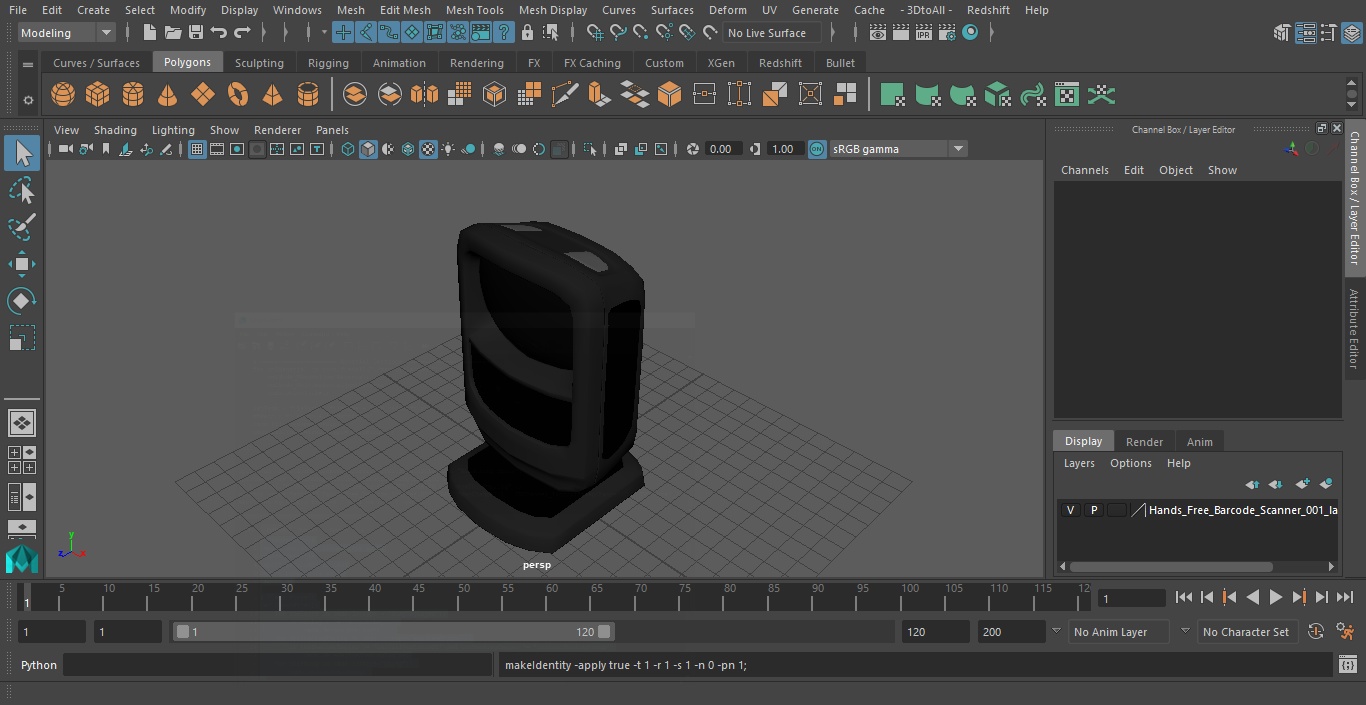Activate the Rotate tool

coord(22,301)
